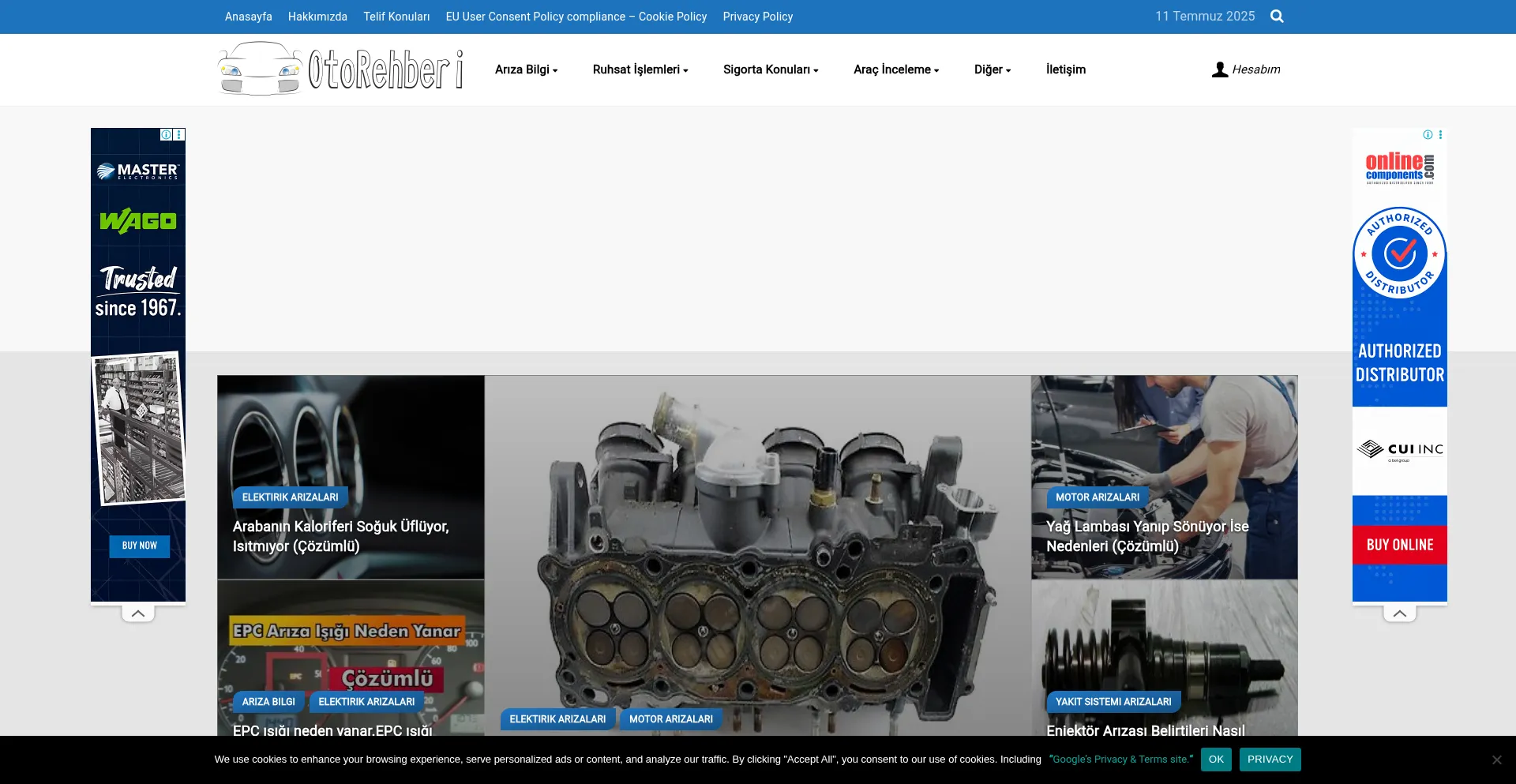Click the CUI INC logo in ad

point(1400,450)
